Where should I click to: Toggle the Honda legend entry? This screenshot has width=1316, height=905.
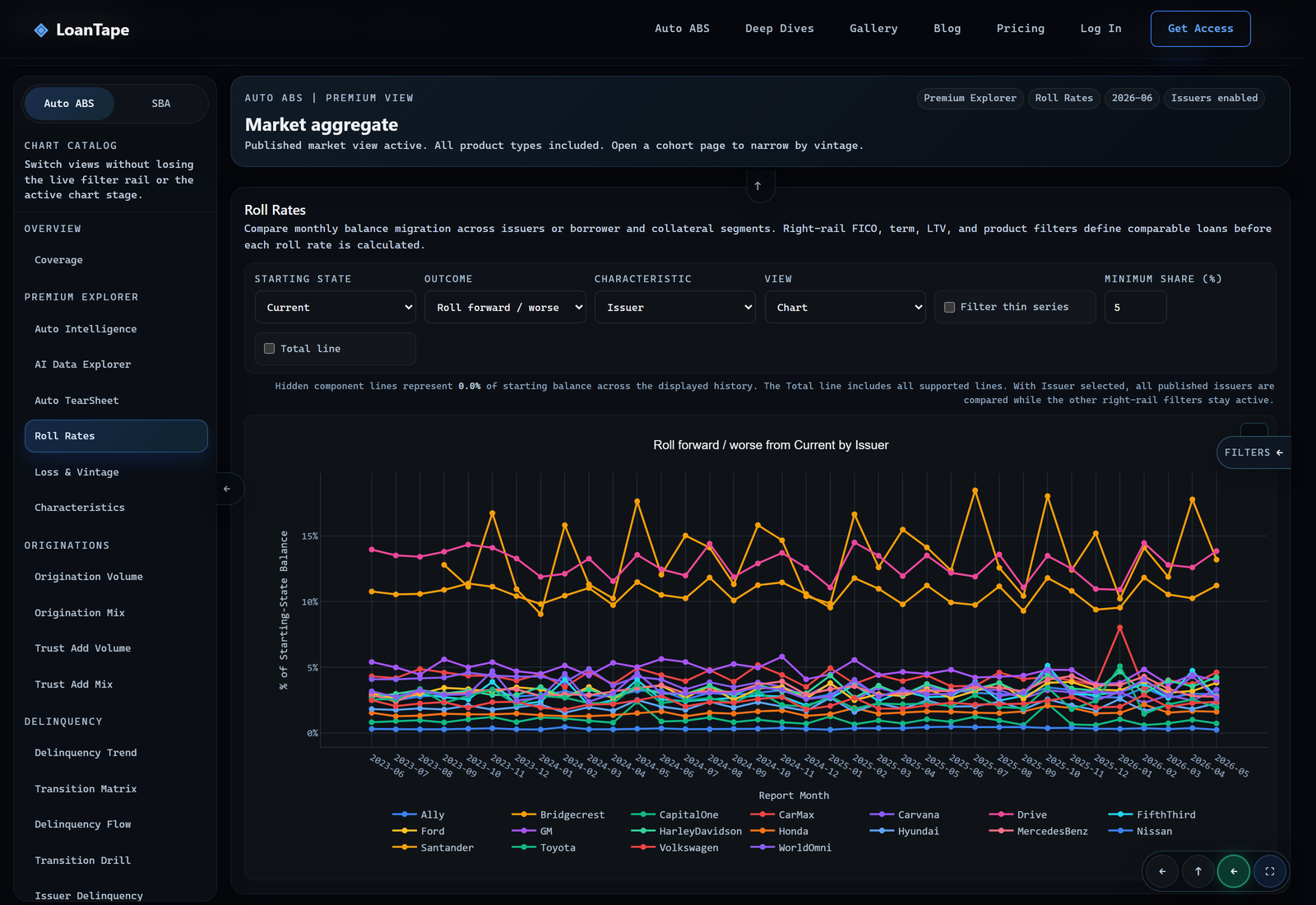pyautogui.click(x=779, y=832)
